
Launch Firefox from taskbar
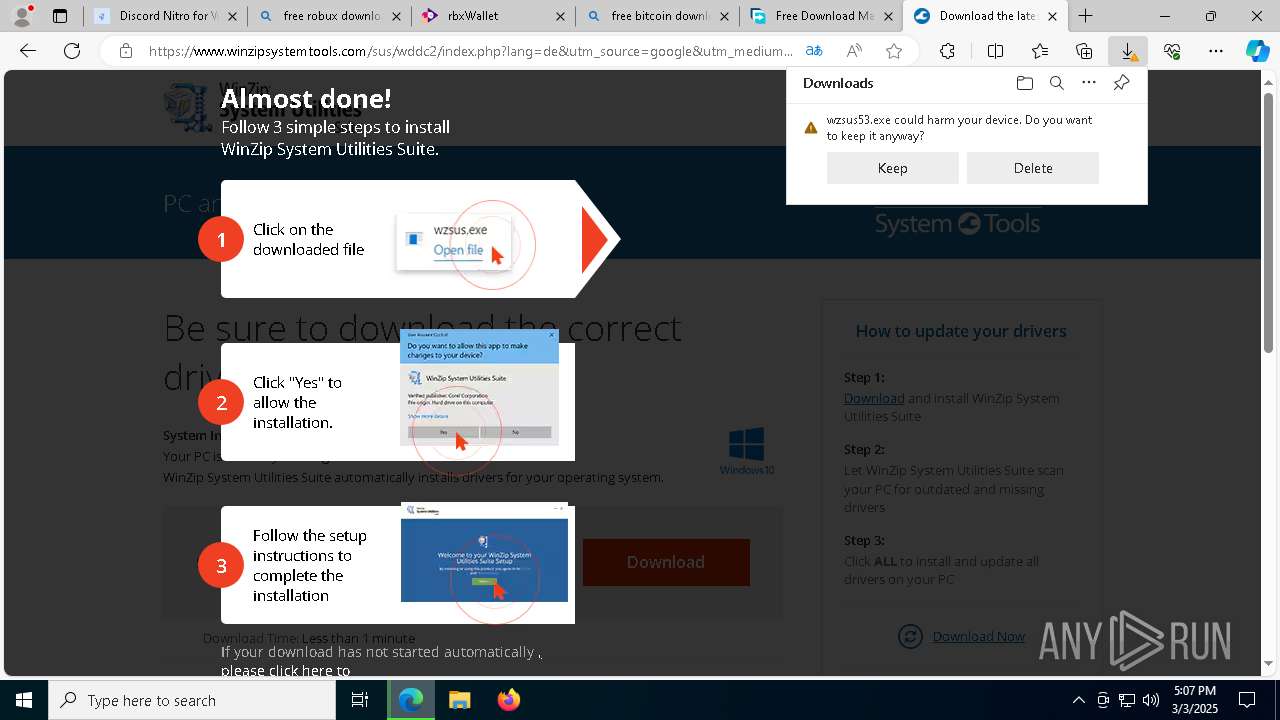[x=508, y=700]
